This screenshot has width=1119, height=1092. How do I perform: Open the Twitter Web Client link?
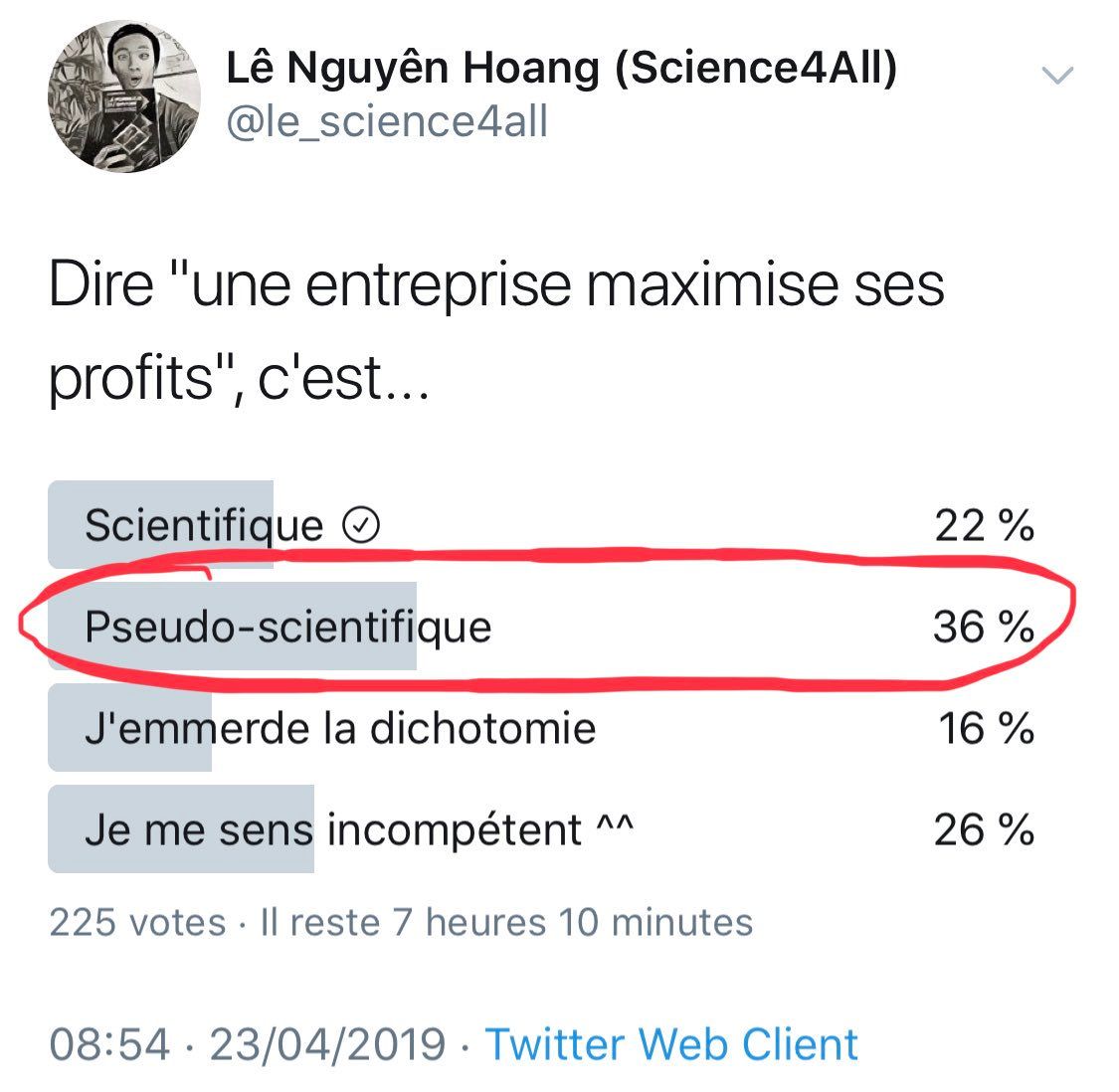tap(671, 1044)
